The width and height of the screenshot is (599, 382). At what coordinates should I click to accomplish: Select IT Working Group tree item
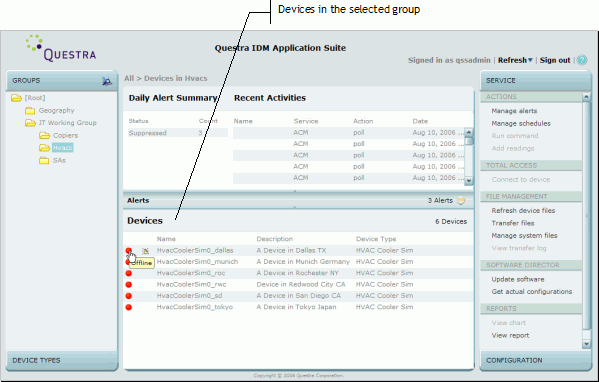tap(68, 123)
